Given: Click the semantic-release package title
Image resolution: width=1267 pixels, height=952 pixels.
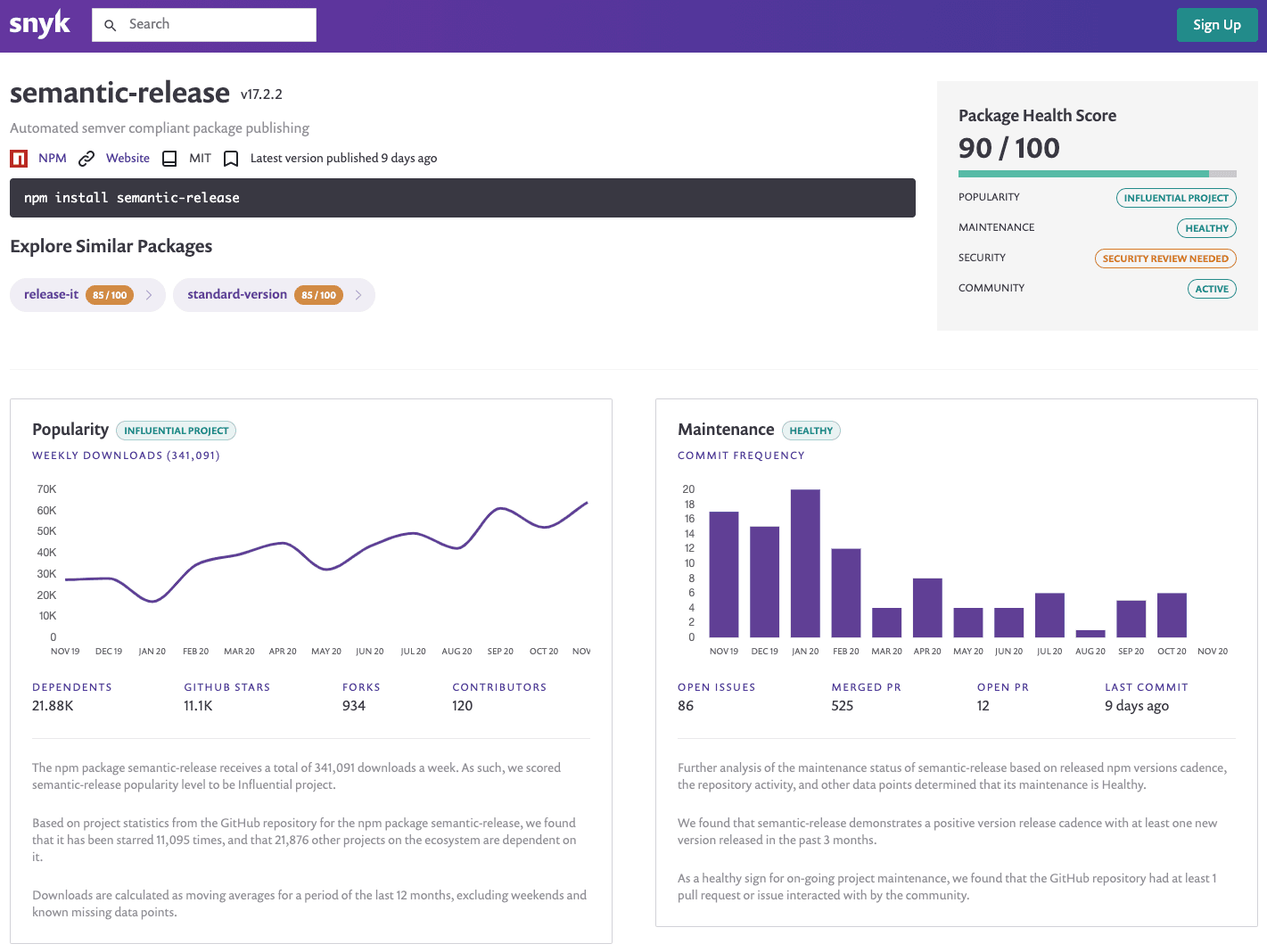Looking at the screenshot, I should coord(119,93).
